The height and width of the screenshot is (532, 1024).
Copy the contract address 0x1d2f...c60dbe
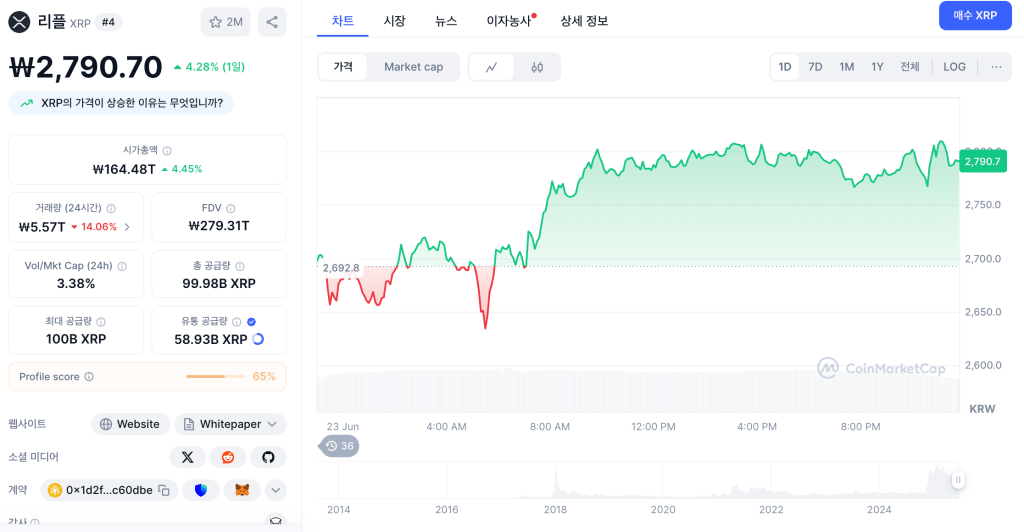click(164, 490)
